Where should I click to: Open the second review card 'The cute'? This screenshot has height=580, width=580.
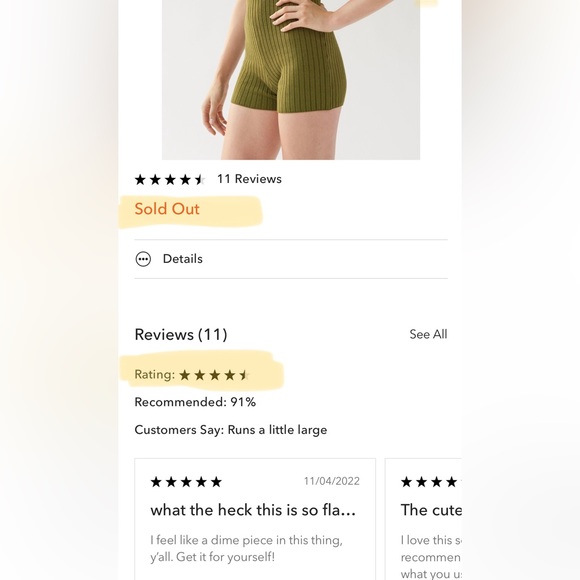point(423,519)
